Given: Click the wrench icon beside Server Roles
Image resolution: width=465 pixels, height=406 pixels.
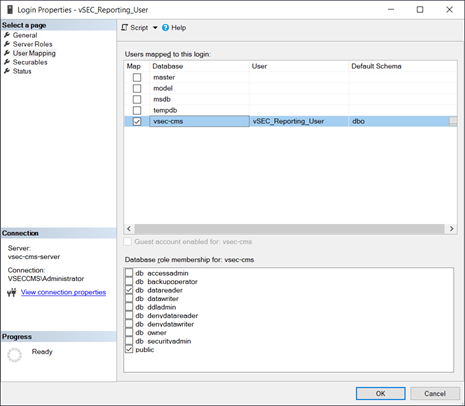Looking at the screenshot, I should [7, 44].
